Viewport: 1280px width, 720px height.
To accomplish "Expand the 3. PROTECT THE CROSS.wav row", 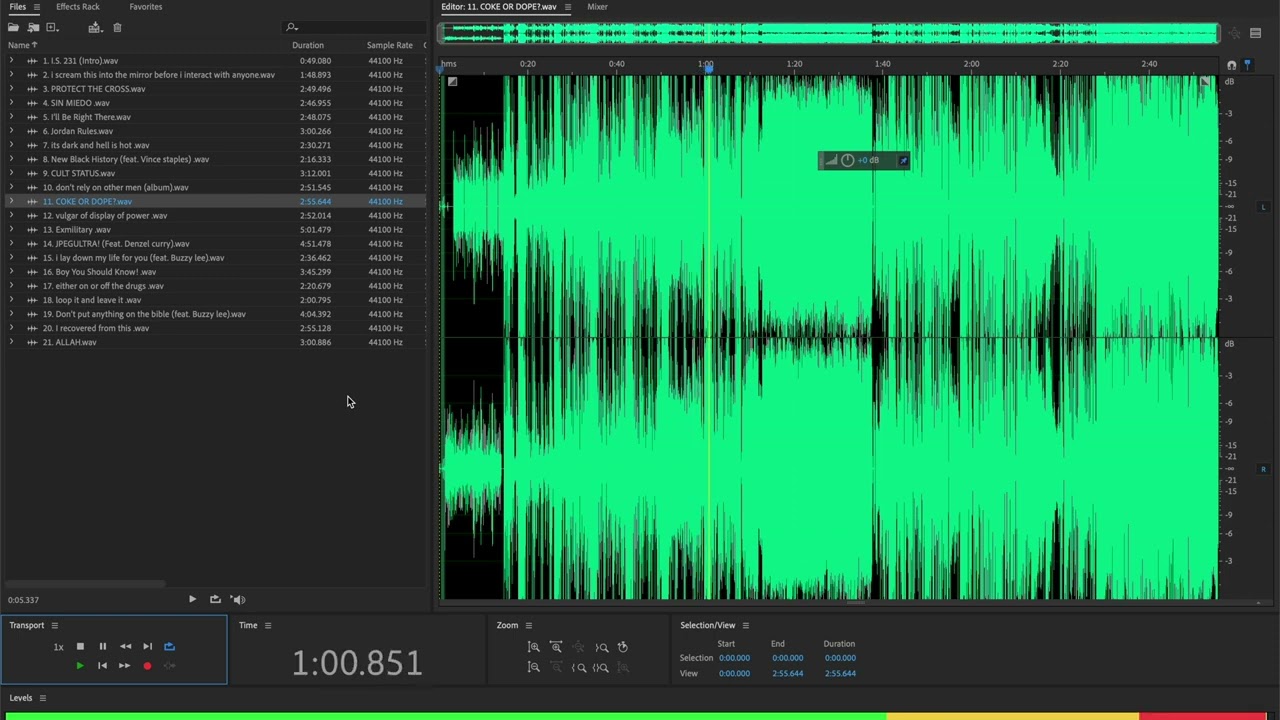I will pyautogui.click(x=11, y=89).
